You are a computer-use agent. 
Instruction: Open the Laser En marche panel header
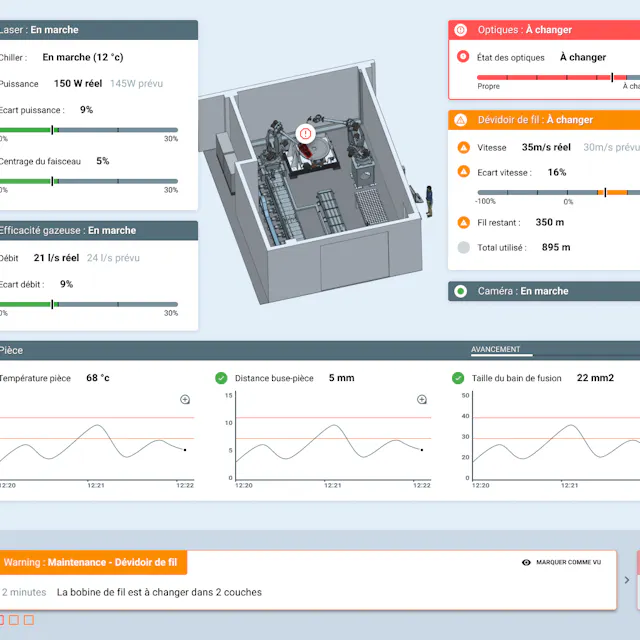coord(99,30)
